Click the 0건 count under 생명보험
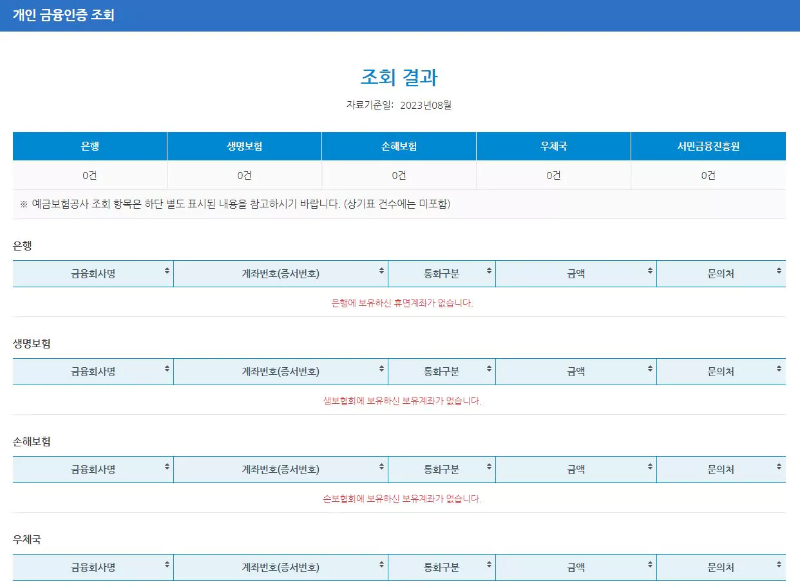Screen dimensions: 800x588 tap(242, 173)
